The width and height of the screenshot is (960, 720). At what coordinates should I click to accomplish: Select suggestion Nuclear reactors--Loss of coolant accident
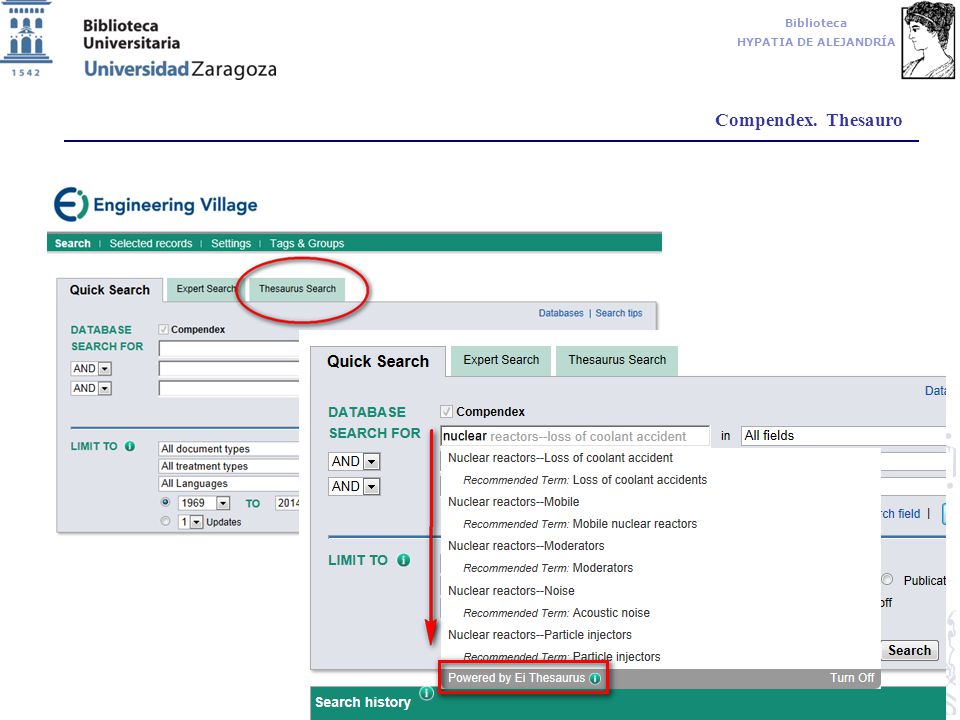coord(560,458)
